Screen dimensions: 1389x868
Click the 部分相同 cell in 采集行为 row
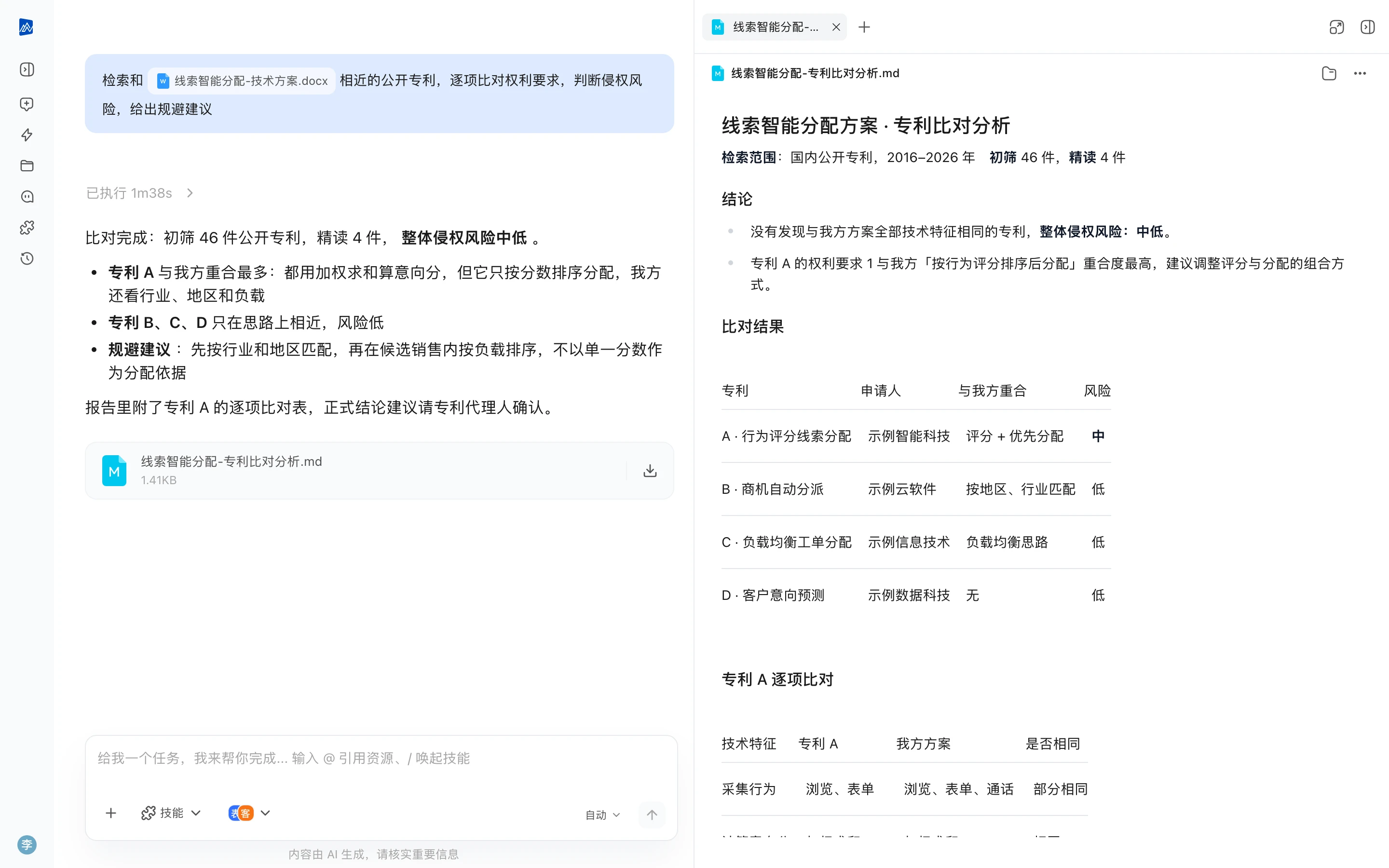click(x=1060, y=789)
